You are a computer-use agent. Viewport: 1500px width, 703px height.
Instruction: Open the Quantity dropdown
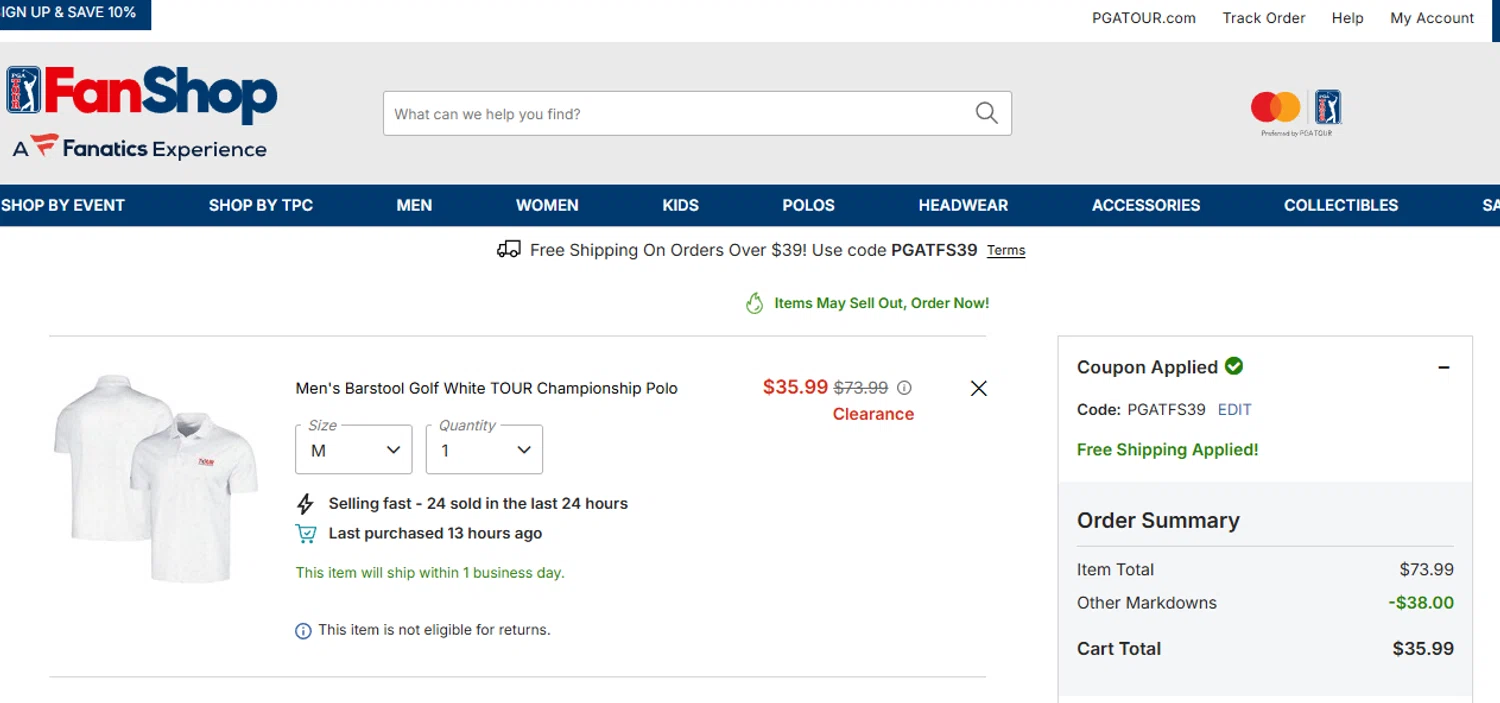point(484,450)
